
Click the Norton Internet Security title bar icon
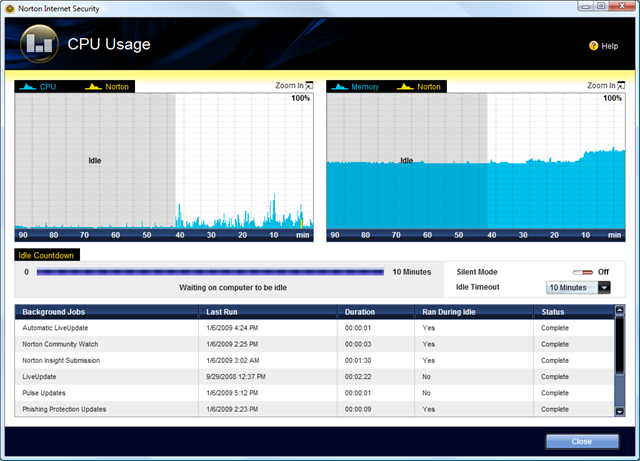10,9
